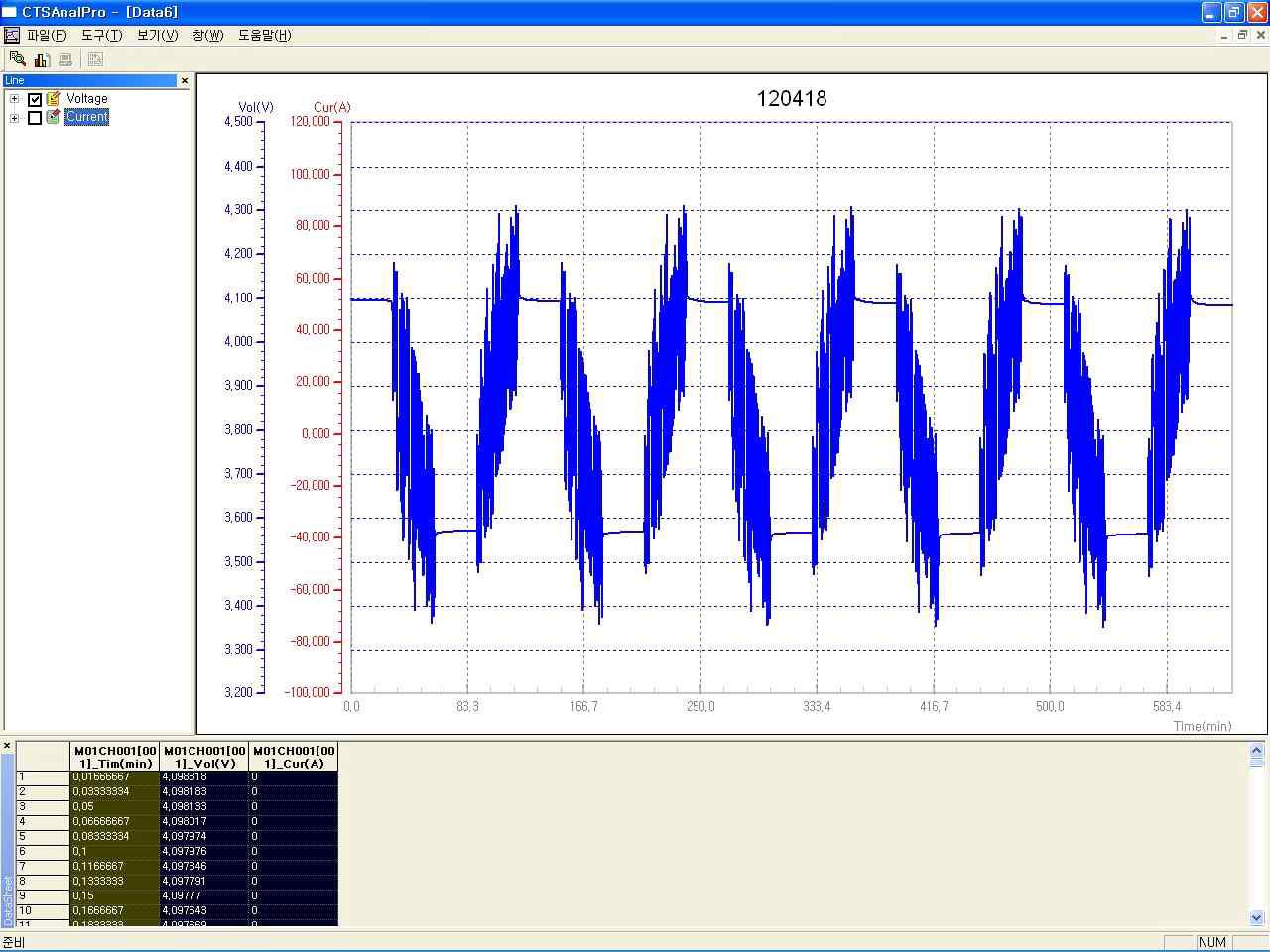Click time cell 0,1166667
Image resolution: width=1270 pixels, height=952 pixels.
[115, 867]
